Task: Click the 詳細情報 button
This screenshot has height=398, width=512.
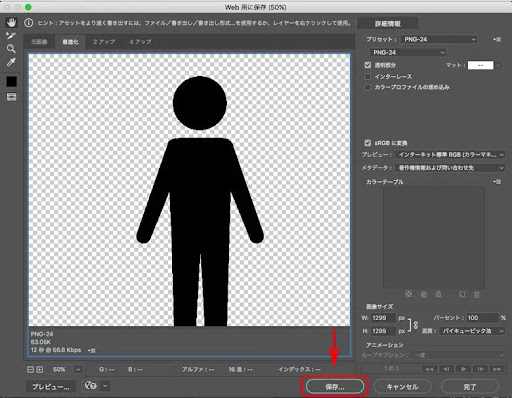Action: tap(388, 24)
